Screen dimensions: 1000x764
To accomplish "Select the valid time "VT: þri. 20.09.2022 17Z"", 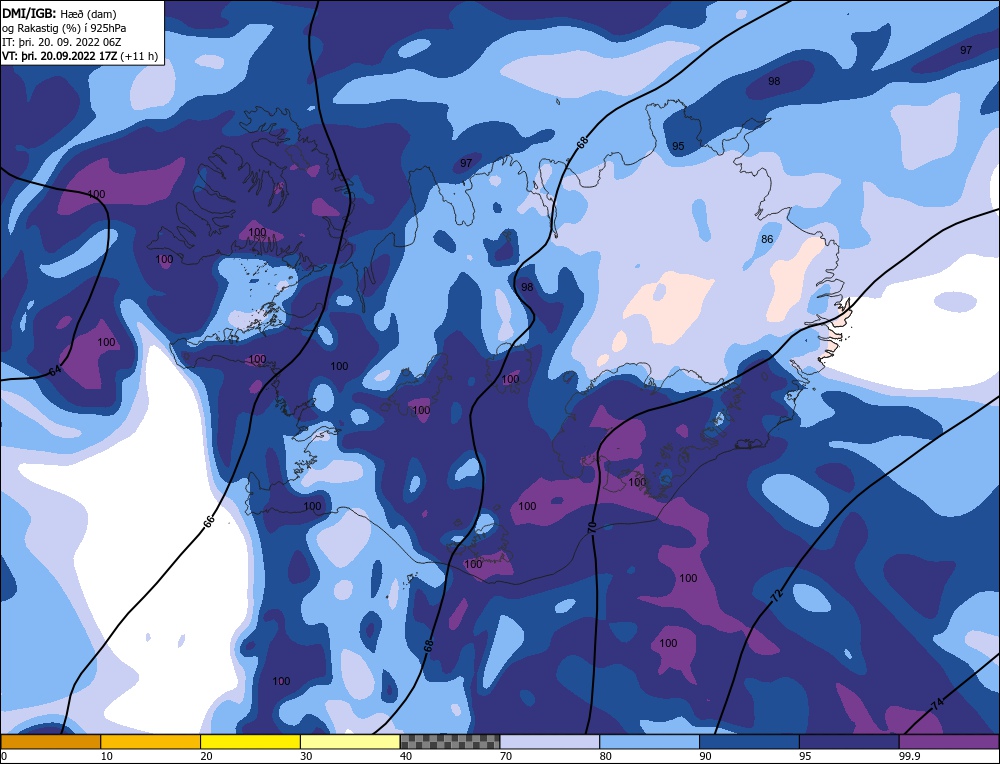I will (x=60, y=56).
